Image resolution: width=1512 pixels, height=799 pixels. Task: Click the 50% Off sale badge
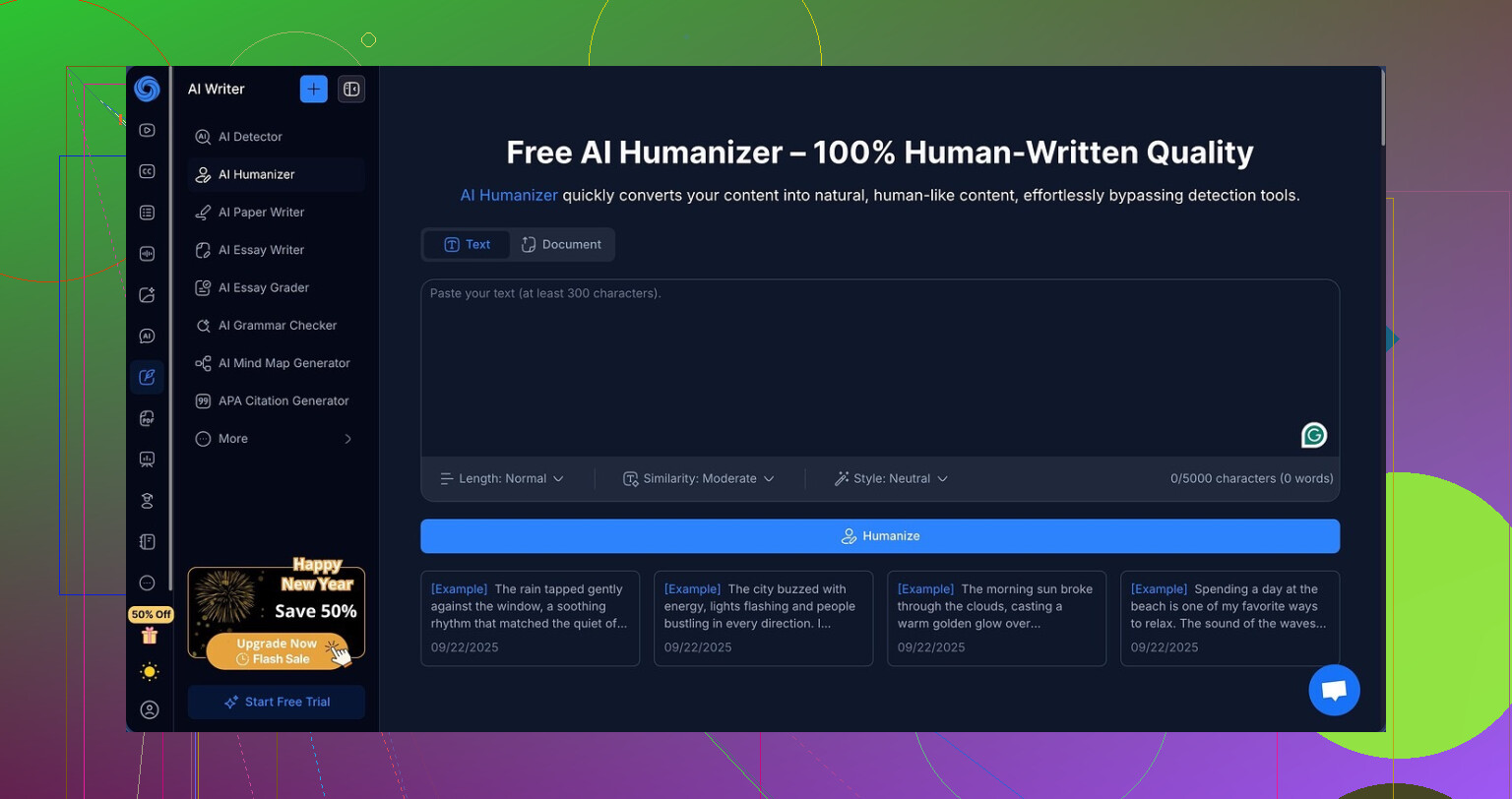tap(150, 613)
